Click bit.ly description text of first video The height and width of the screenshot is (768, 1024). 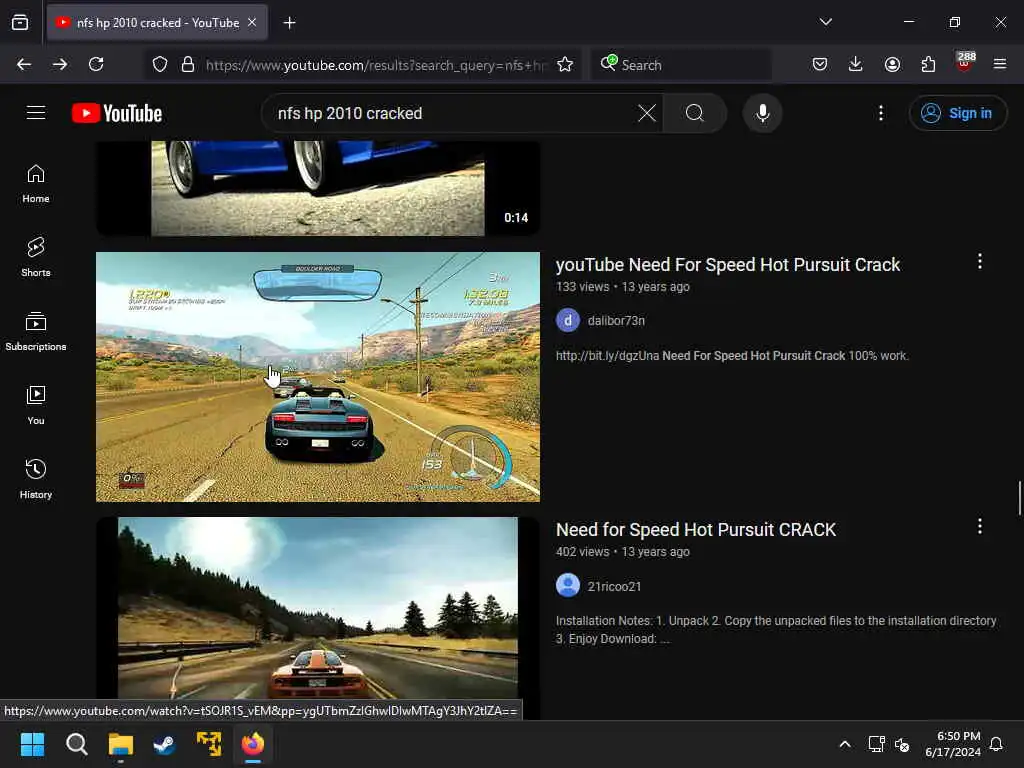click(x=732, y=356)
